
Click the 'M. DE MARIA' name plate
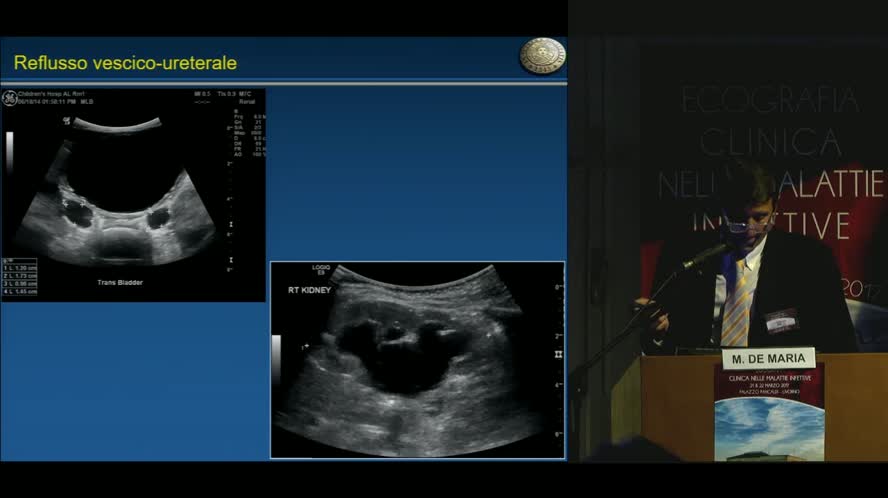768,357
